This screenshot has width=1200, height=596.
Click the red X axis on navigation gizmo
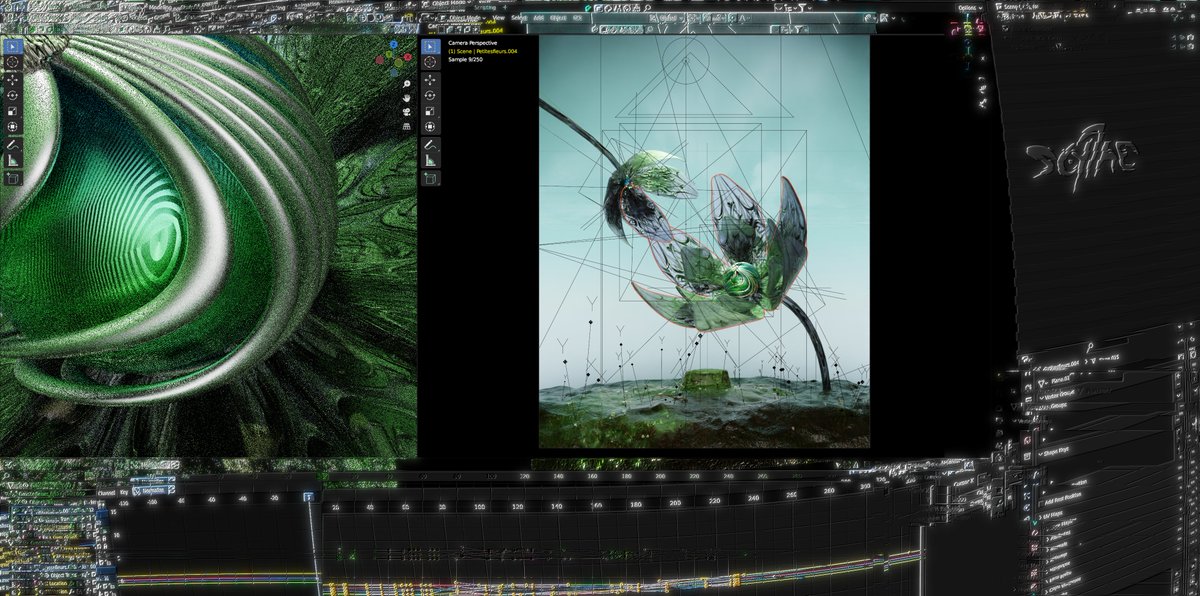tap(408, 57)
